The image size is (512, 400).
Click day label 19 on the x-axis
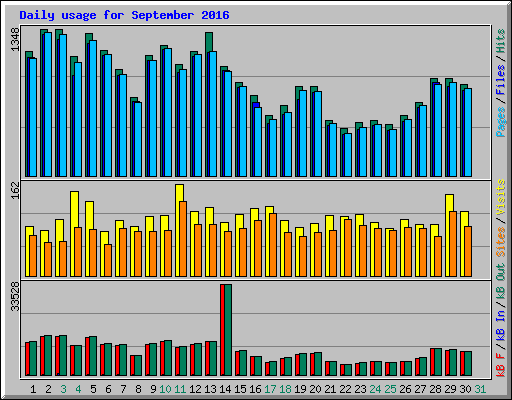coord(300,389)
